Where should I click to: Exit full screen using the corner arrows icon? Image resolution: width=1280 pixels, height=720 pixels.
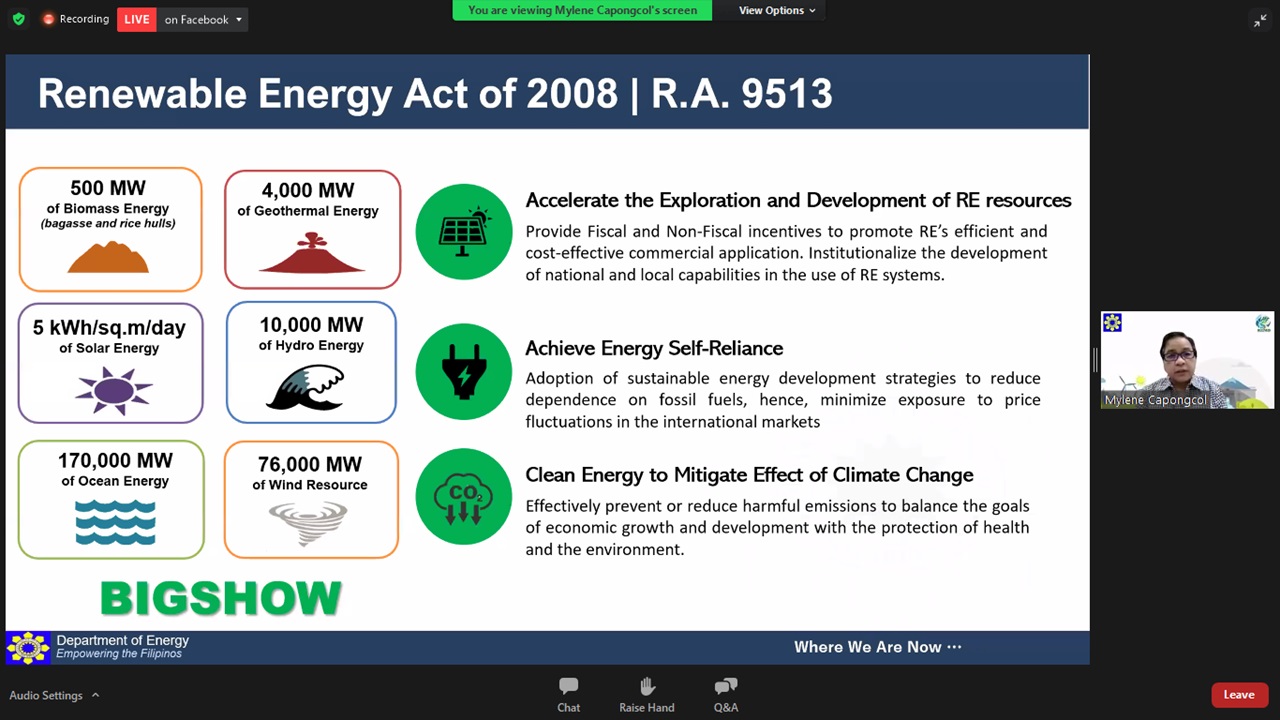pyautogui.click(x=1260, y=20)
